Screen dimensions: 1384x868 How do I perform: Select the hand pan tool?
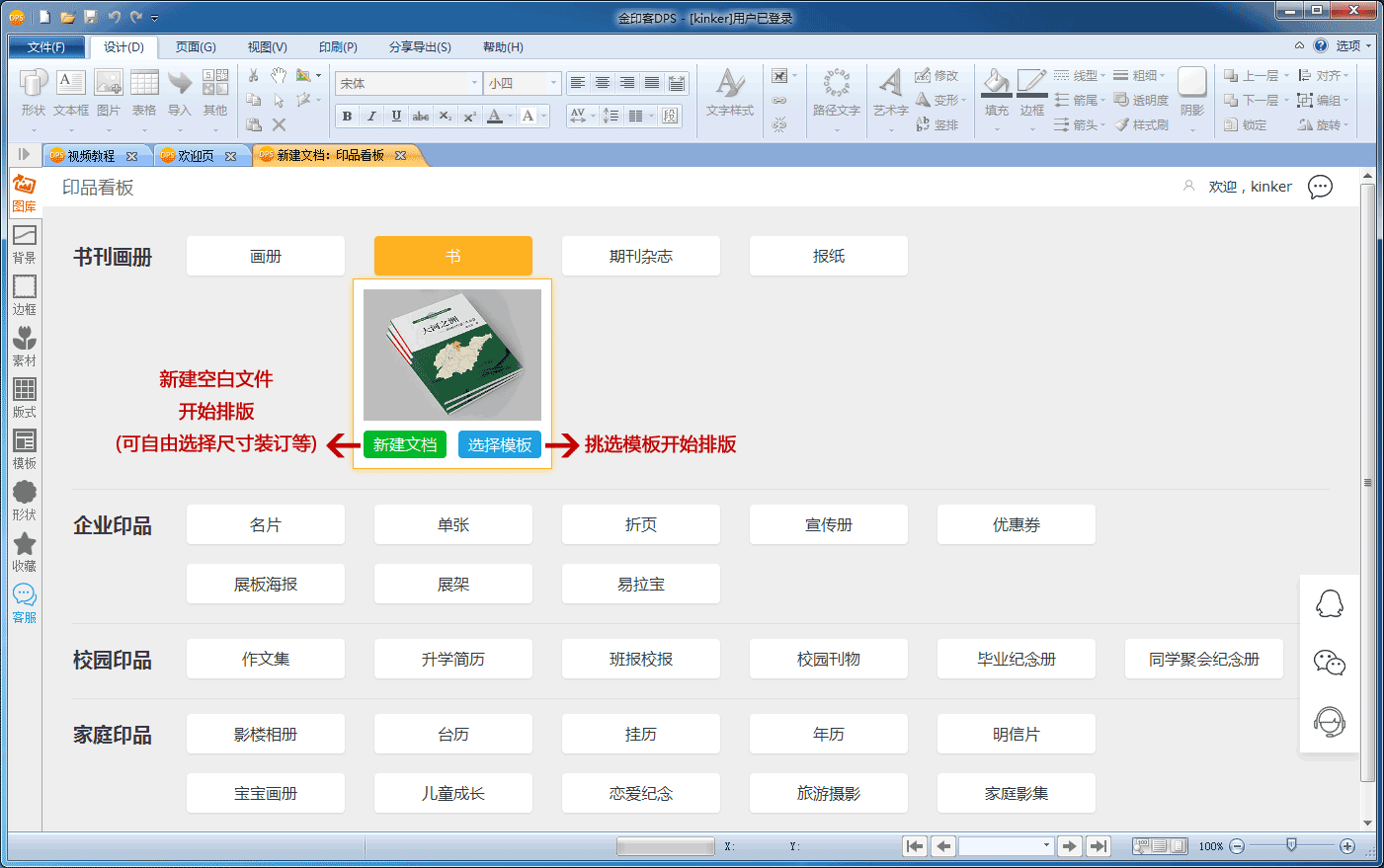279,76
